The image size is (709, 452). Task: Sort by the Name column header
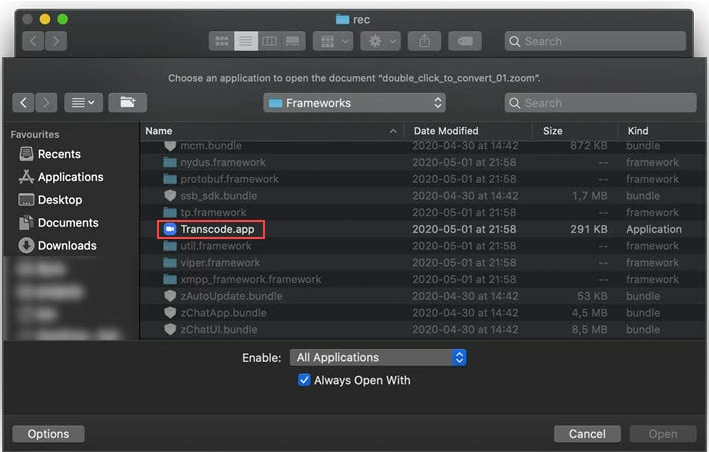pyautogui.click(x=271, y=131)
